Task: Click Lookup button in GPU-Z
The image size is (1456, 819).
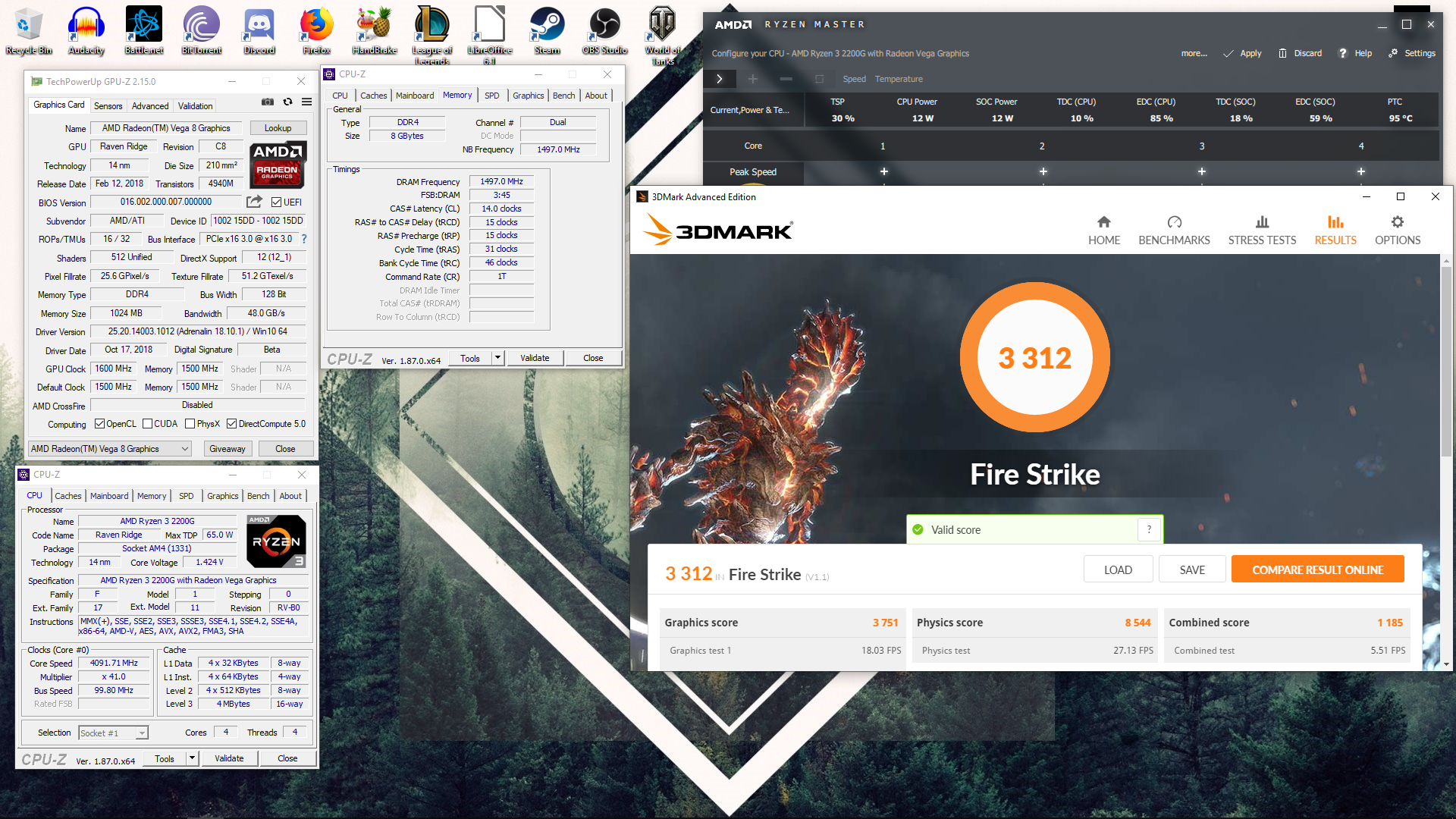Action: (278, 128)
